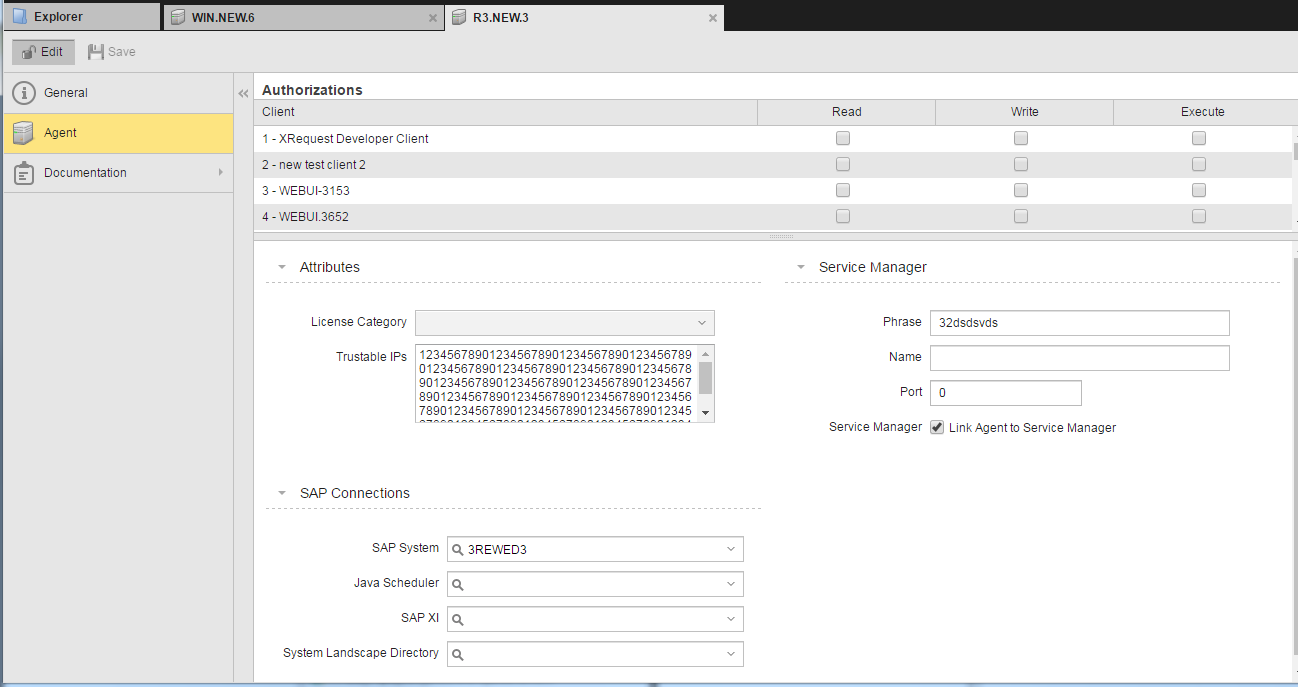Click the Save floppy disk icon

(x=96, y=52)
